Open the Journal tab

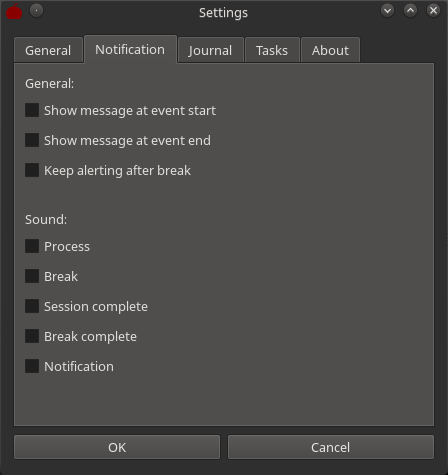[x=210, y=50]
